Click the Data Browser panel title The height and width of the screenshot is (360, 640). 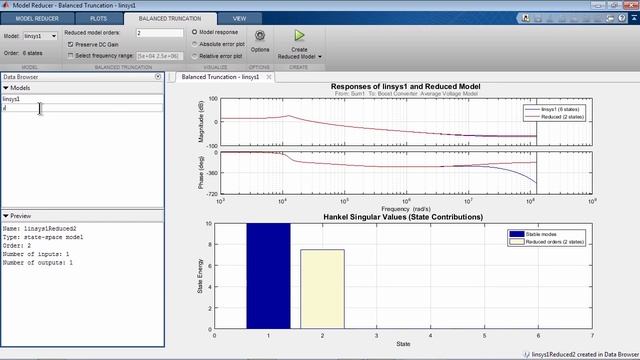coord(20,77)
